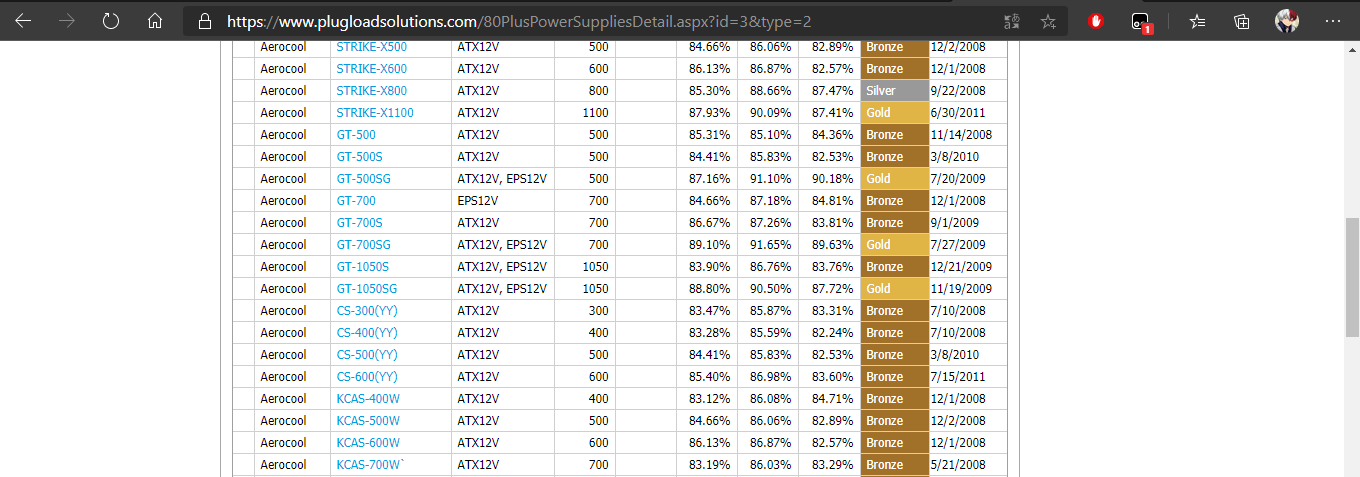Image resolution: width=1360 pixels, height=477 pixels.
Task: Select the date 9/22/2008
Action: coord(958,91)
